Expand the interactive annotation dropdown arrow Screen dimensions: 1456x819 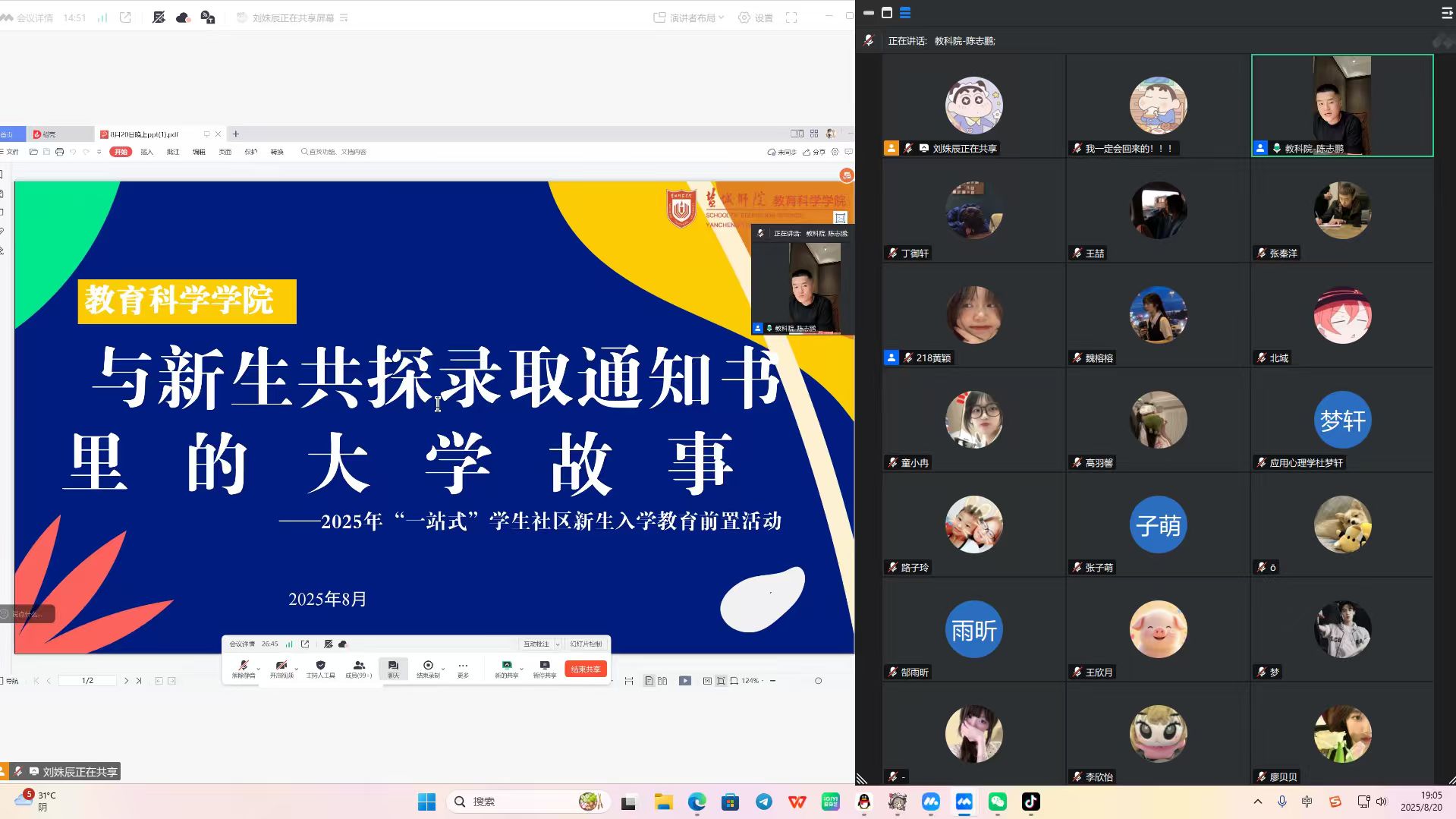(558, 644)
